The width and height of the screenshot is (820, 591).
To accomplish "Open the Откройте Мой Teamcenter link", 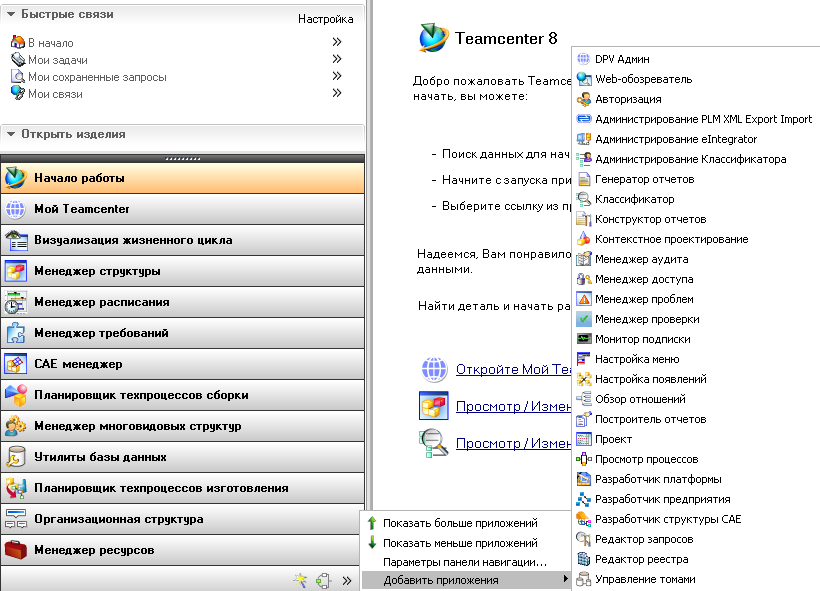I will pos(514,369).
